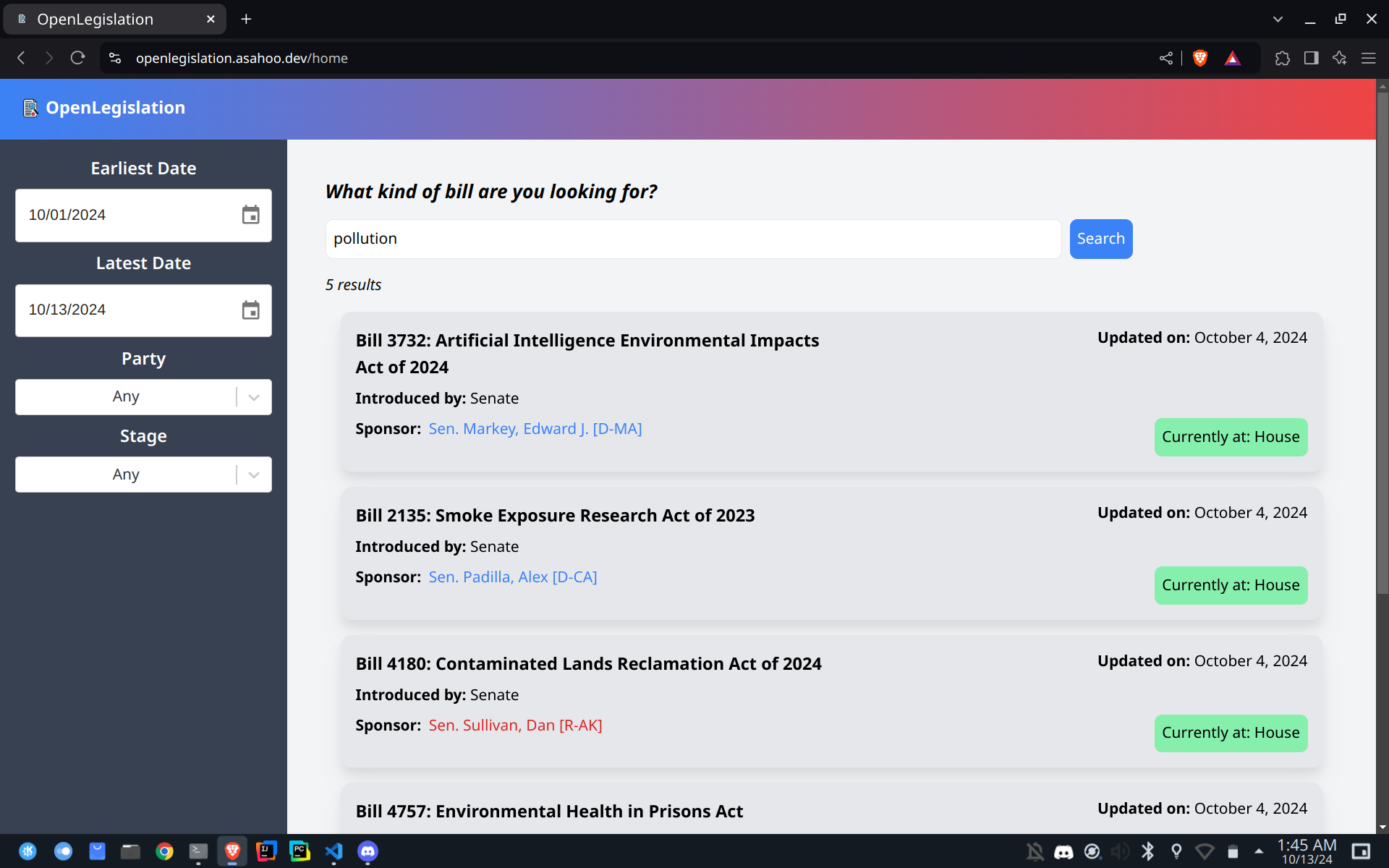Screen dimensions: 1389x868
Task: Click the OpenLegislation logo icon
Action: (30, 108)
